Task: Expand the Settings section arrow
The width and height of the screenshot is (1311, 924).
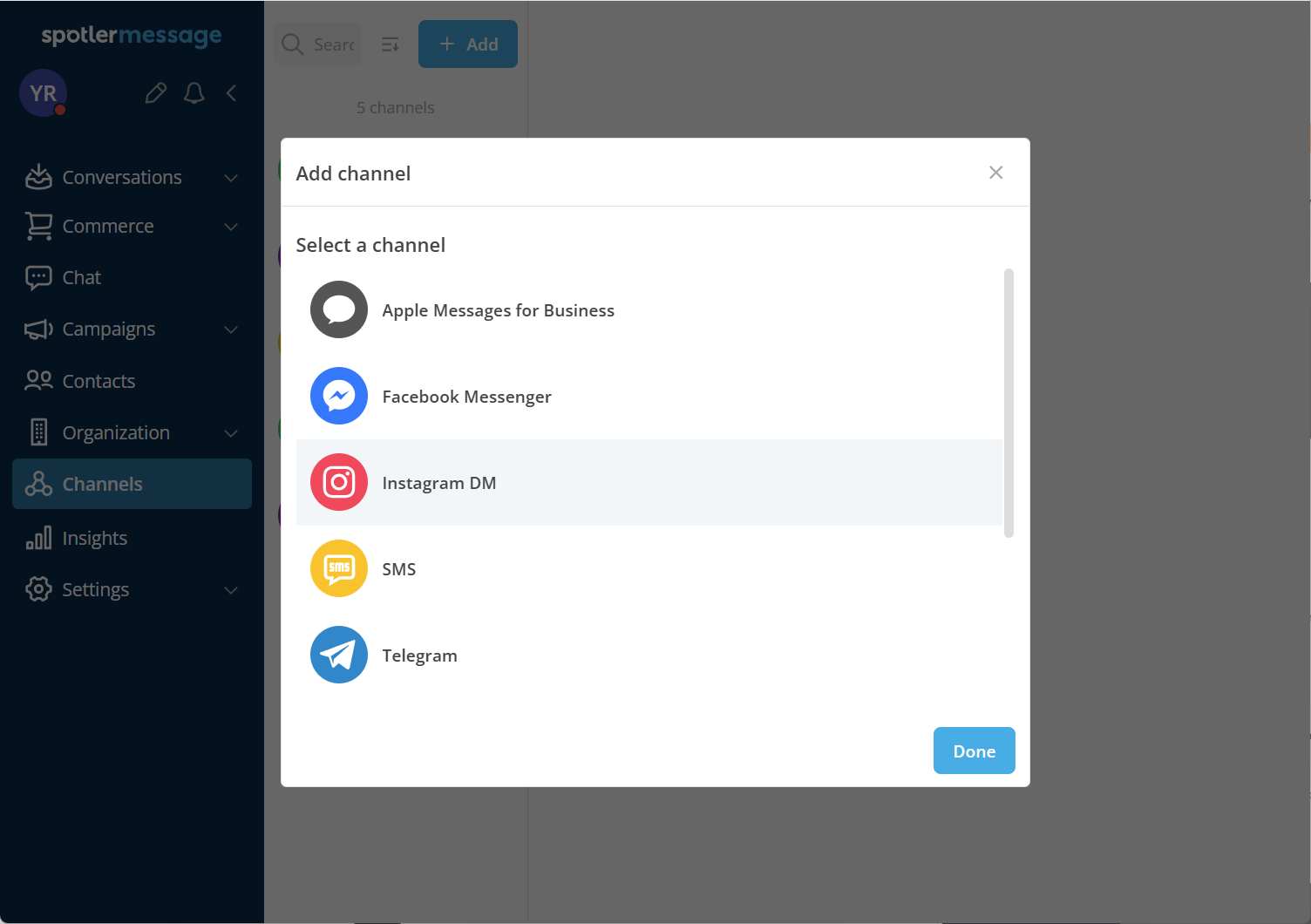Action: click(x=231, y=590)
